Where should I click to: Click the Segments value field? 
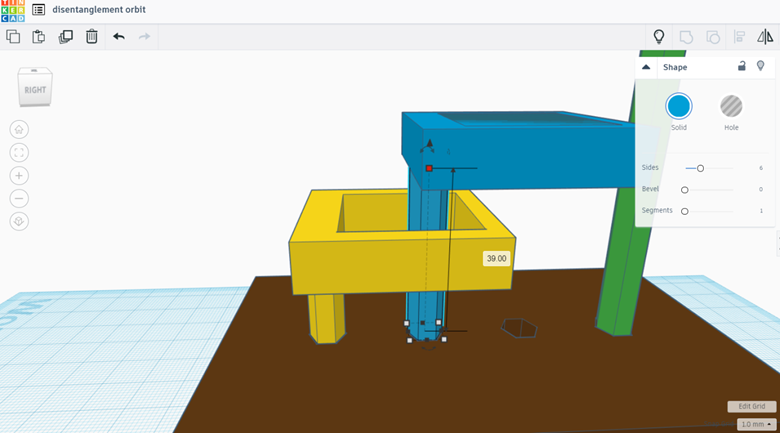click(761, 211)
